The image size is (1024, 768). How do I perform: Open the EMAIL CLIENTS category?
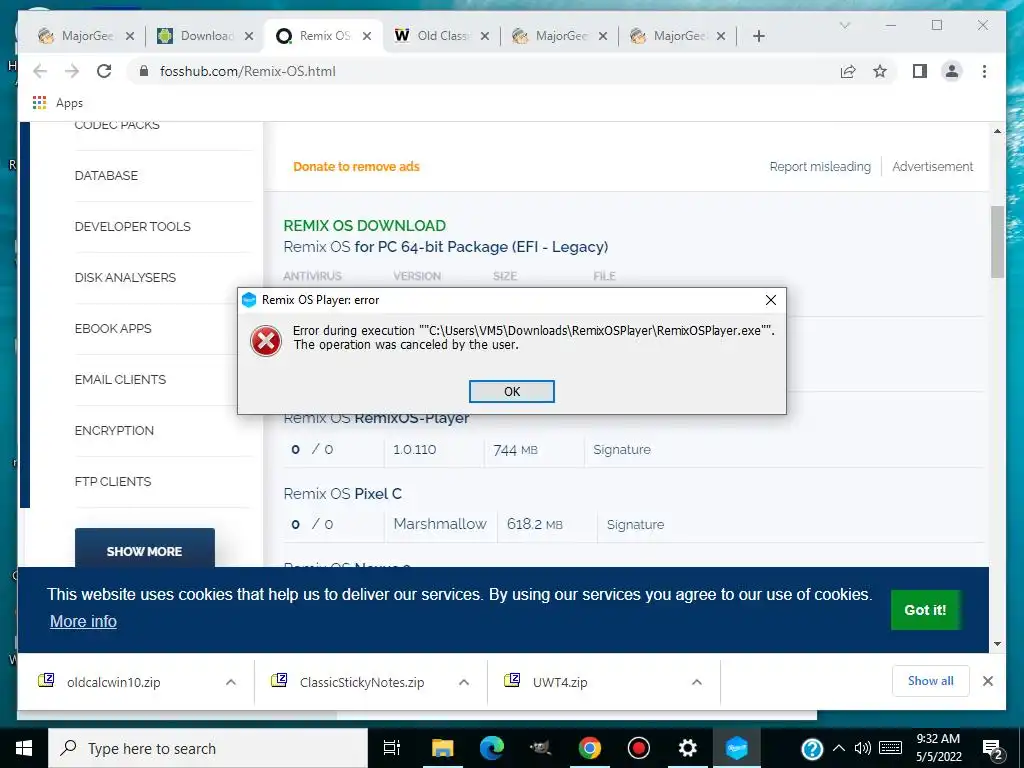point(120,379)
